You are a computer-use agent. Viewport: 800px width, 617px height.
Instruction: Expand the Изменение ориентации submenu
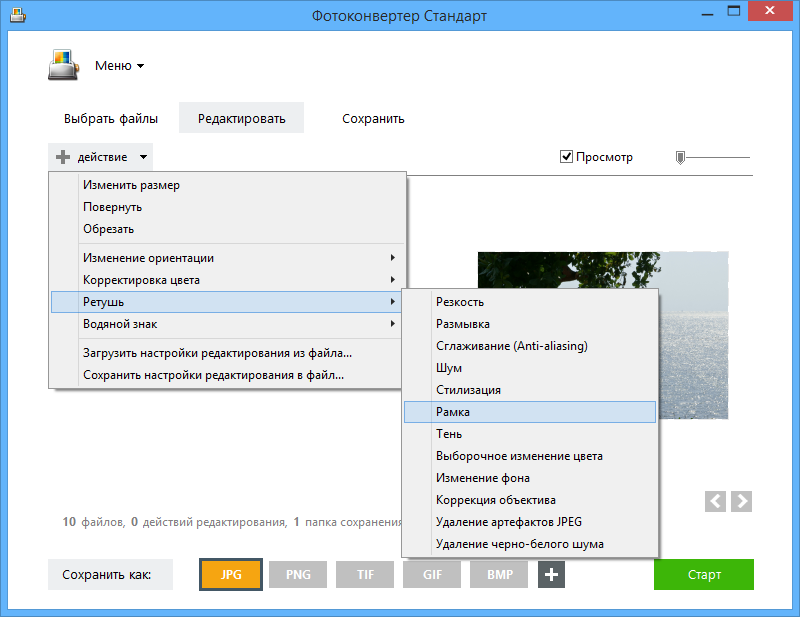228,258
